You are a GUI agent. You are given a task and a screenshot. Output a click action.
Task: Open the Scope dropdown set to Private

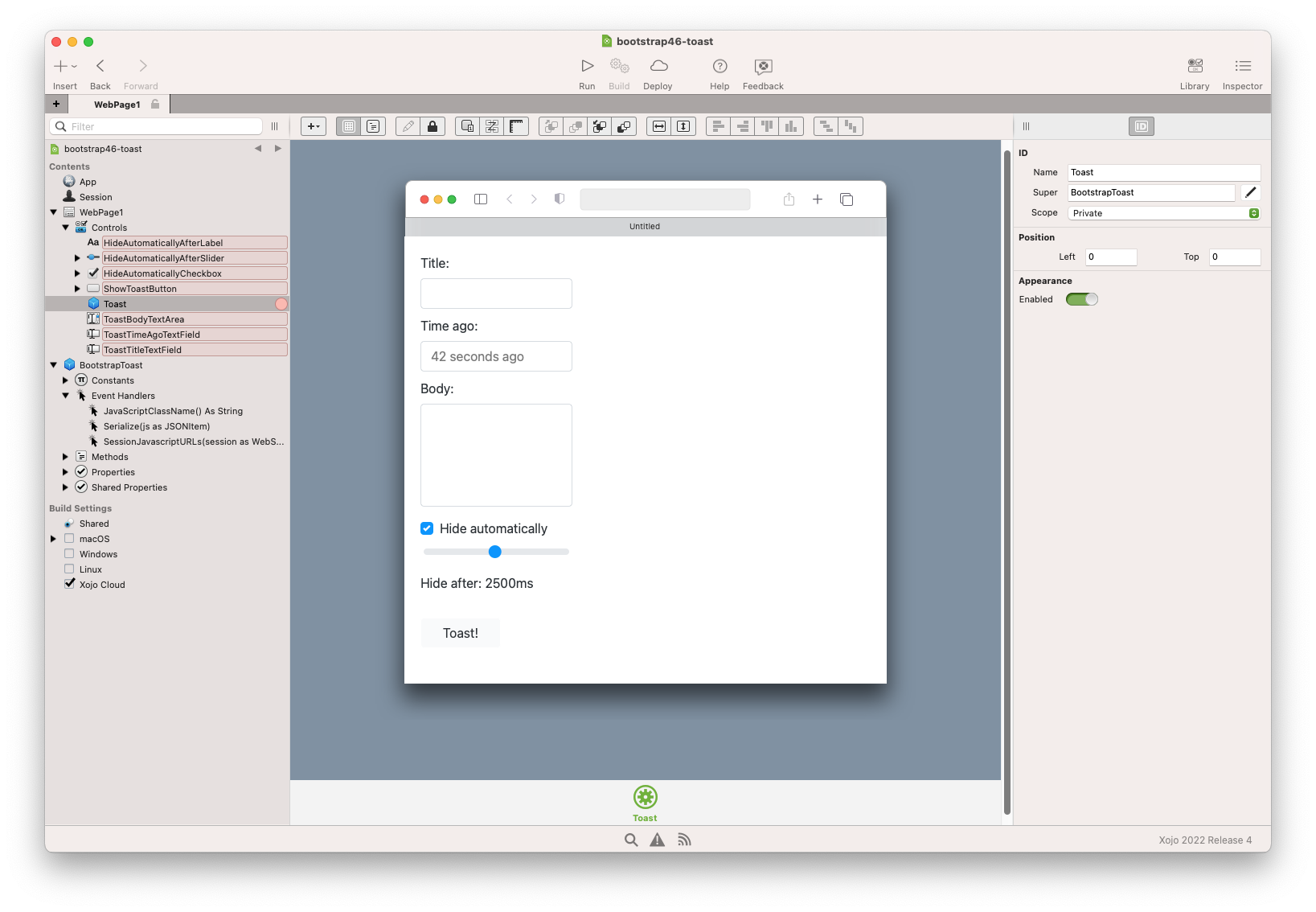(x=1162, y=212)
